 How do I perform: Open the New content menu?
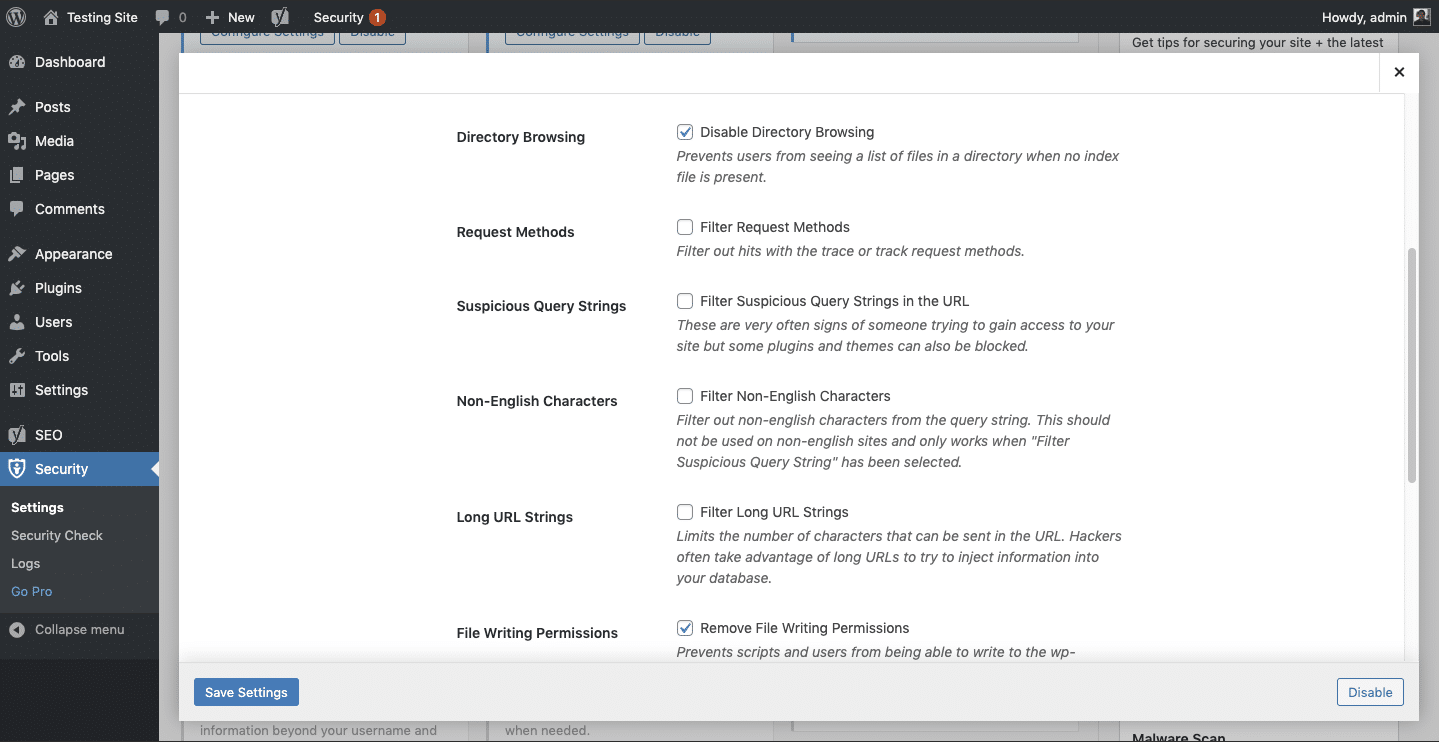230,17
